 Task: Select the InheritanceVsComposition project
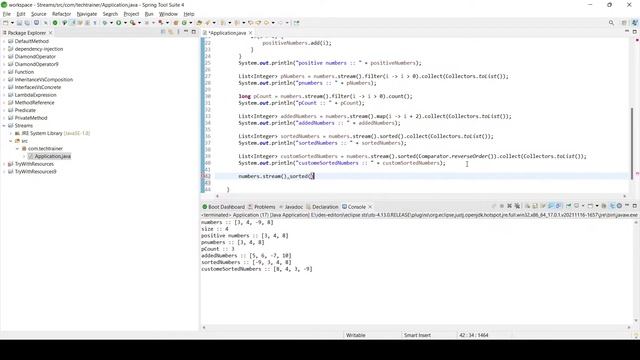[44, 80]
